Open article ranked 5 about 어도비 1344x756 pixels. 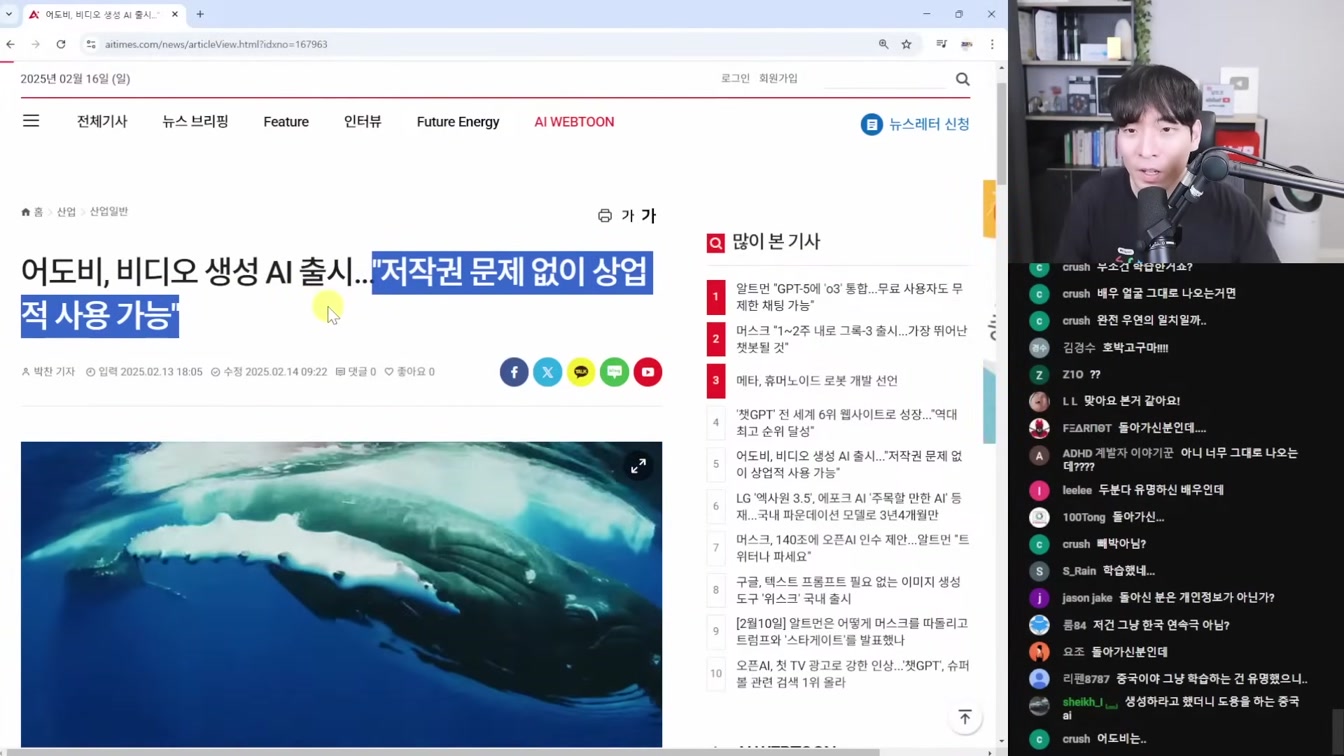click(849, 464)
